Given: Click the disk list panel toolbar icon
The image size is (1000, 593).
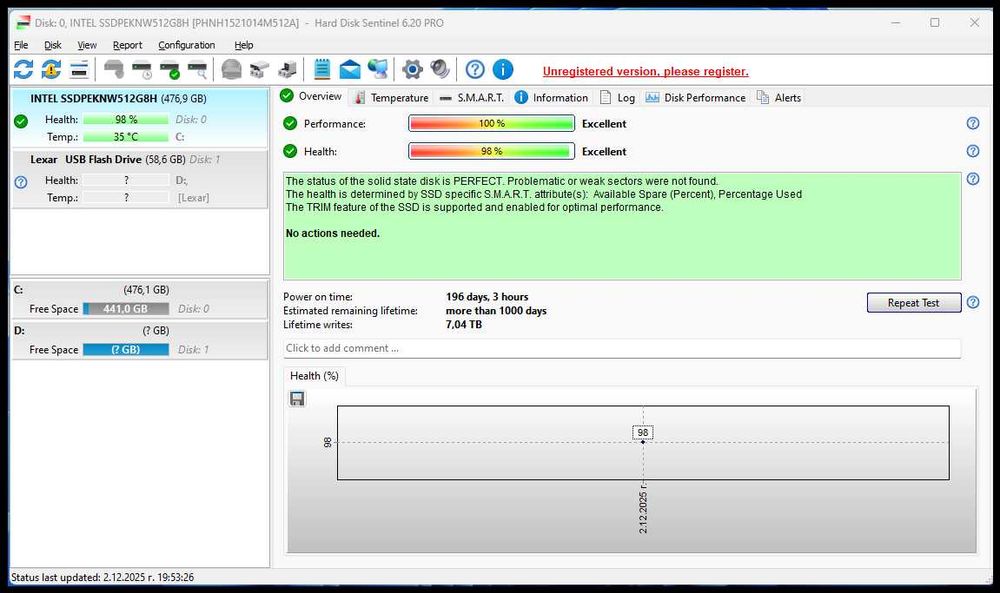Looking at the screenshot, I should click(x=79, y=70).
